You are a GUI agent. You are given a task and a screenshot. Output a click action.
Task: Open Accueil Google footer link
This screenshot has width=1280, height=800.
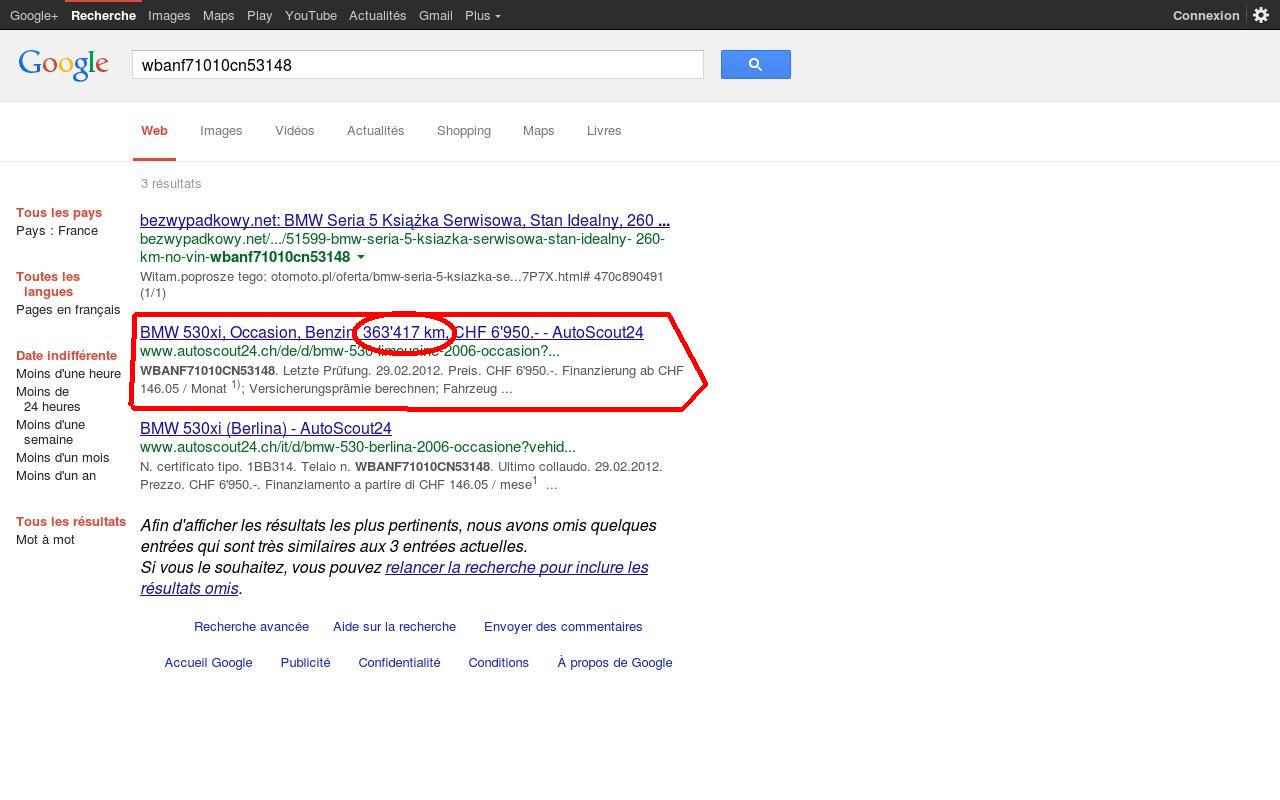[208, 663]
